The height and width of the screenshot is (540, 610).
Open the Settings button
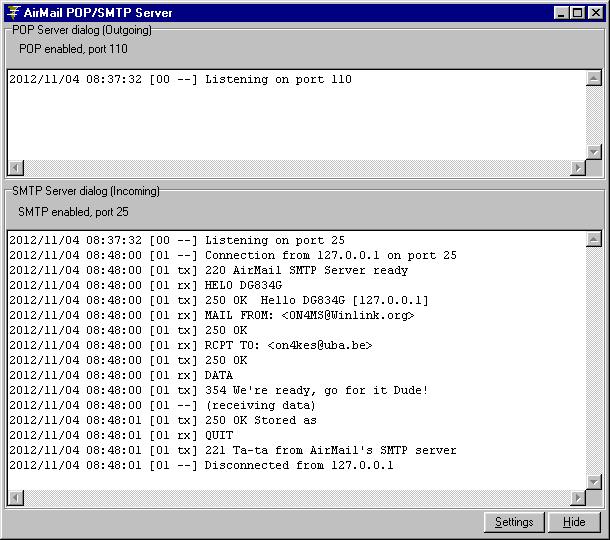(514, 522)
